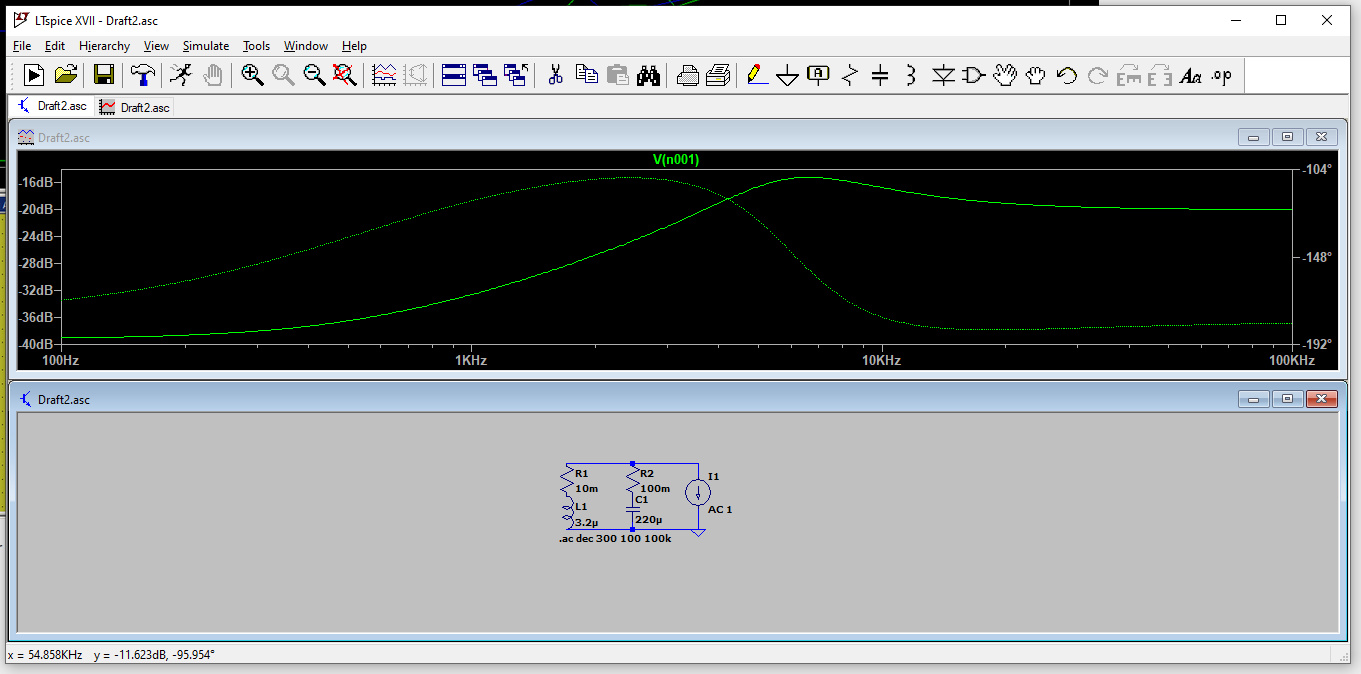The height and width of the screenshot is (674, 1361).
Task: Select the Resistor component tool
Action: 850,75
